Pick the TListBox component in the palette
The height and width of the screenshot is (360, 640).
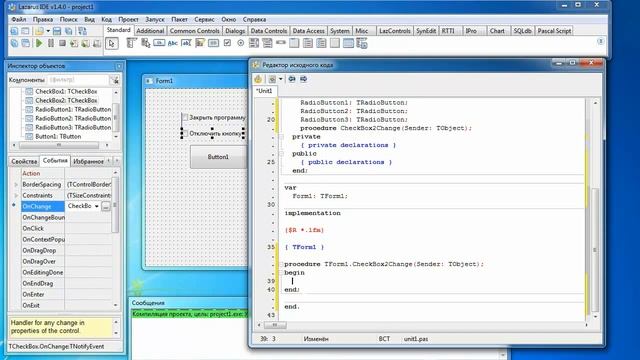click(253, 43)
